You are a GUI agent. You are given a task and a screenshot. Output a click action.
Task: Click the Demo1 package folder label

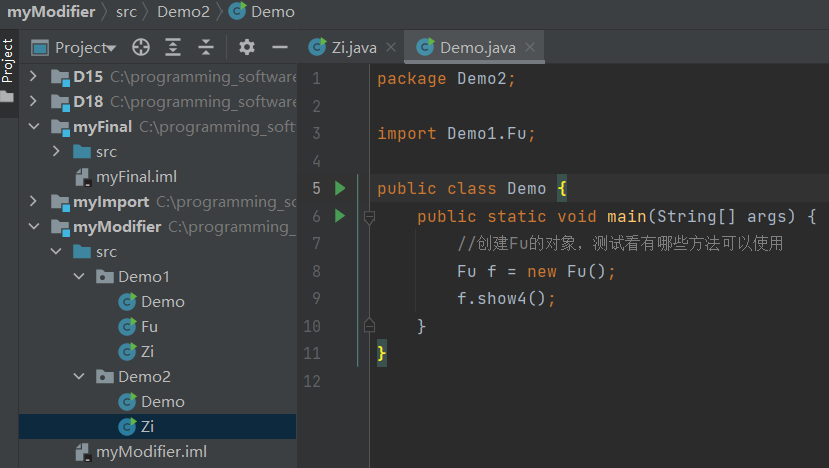(144, 277)
